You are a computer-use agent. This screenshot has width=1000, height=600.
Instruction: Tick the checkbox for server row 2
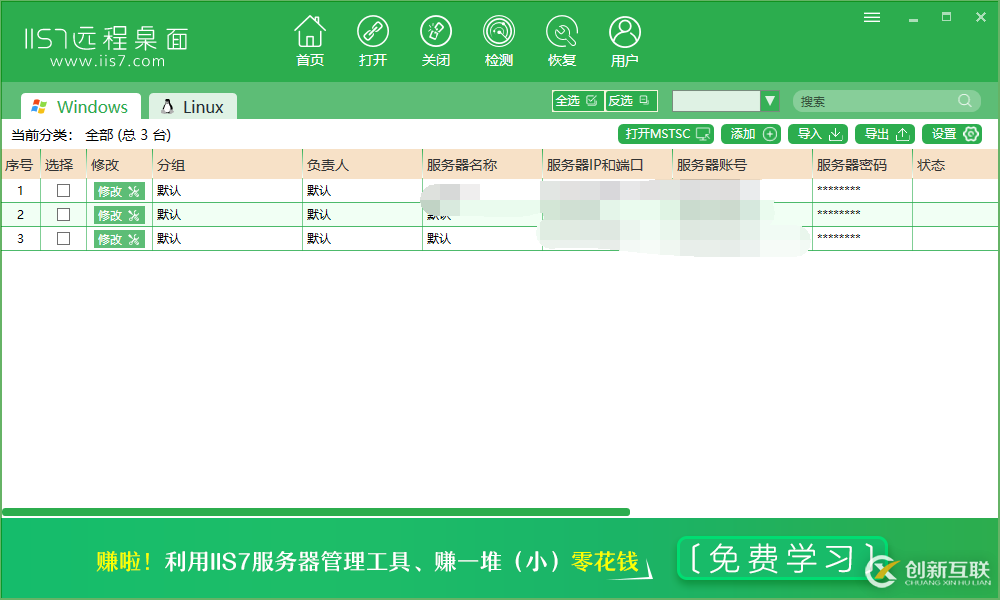[x=63, y=214]
